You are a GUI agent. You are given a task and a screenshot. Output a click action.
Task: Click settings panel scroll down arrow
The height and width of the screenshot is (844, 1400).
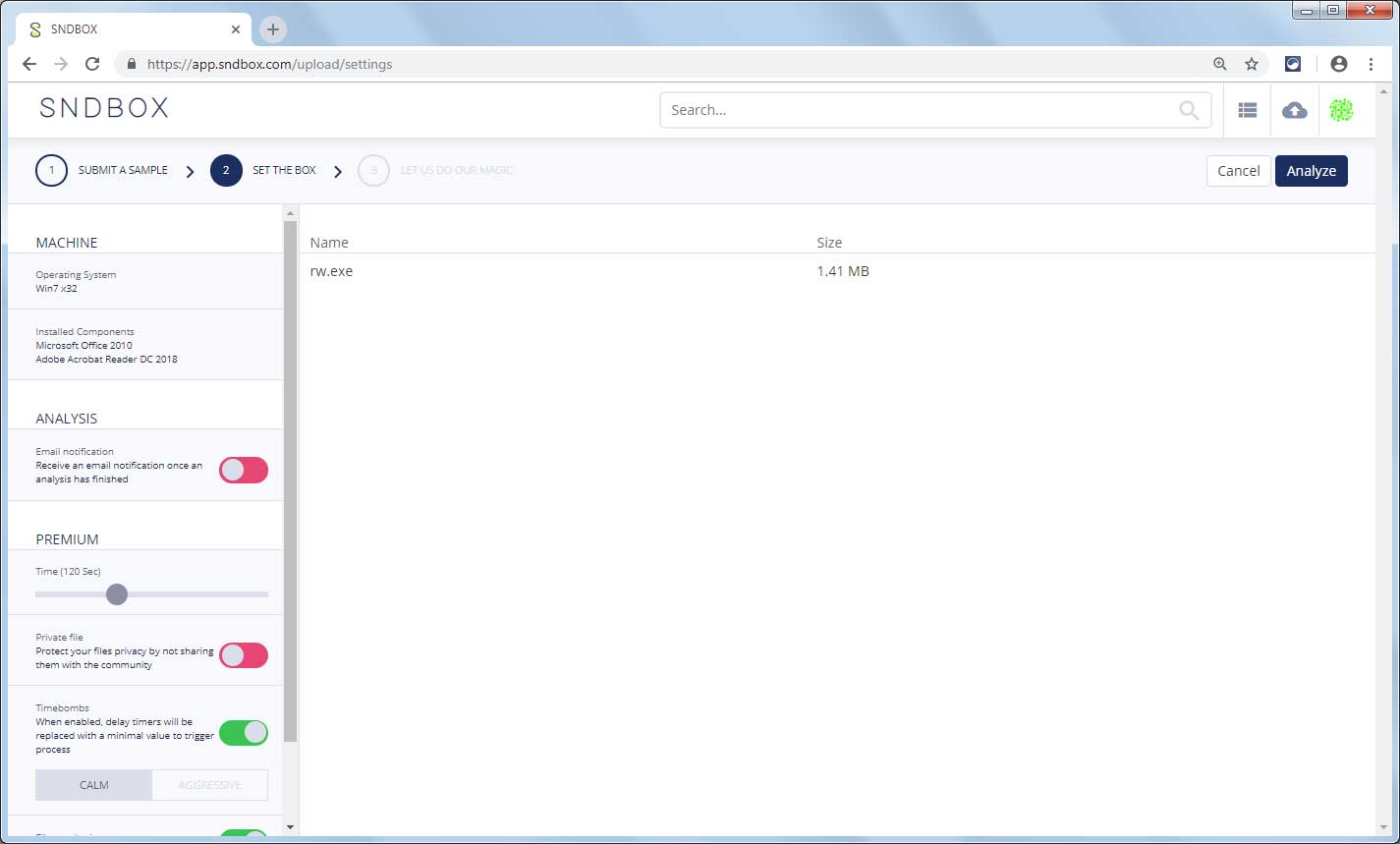(x=290, y=827)
